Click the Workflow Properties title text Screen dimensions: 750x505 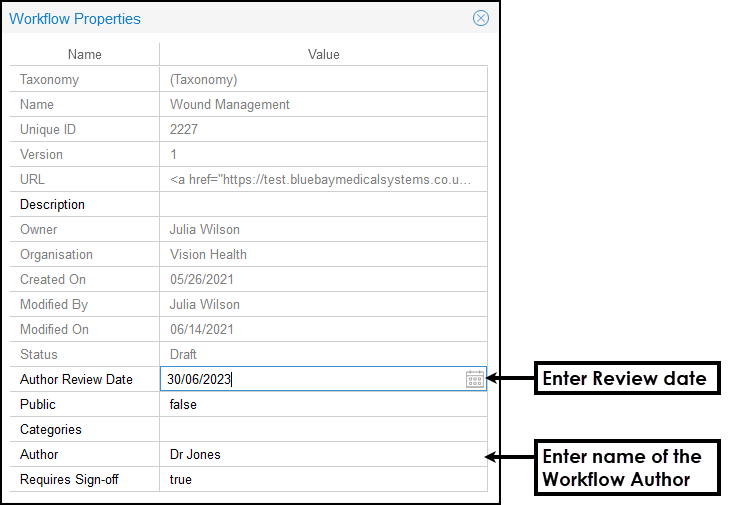75,19
